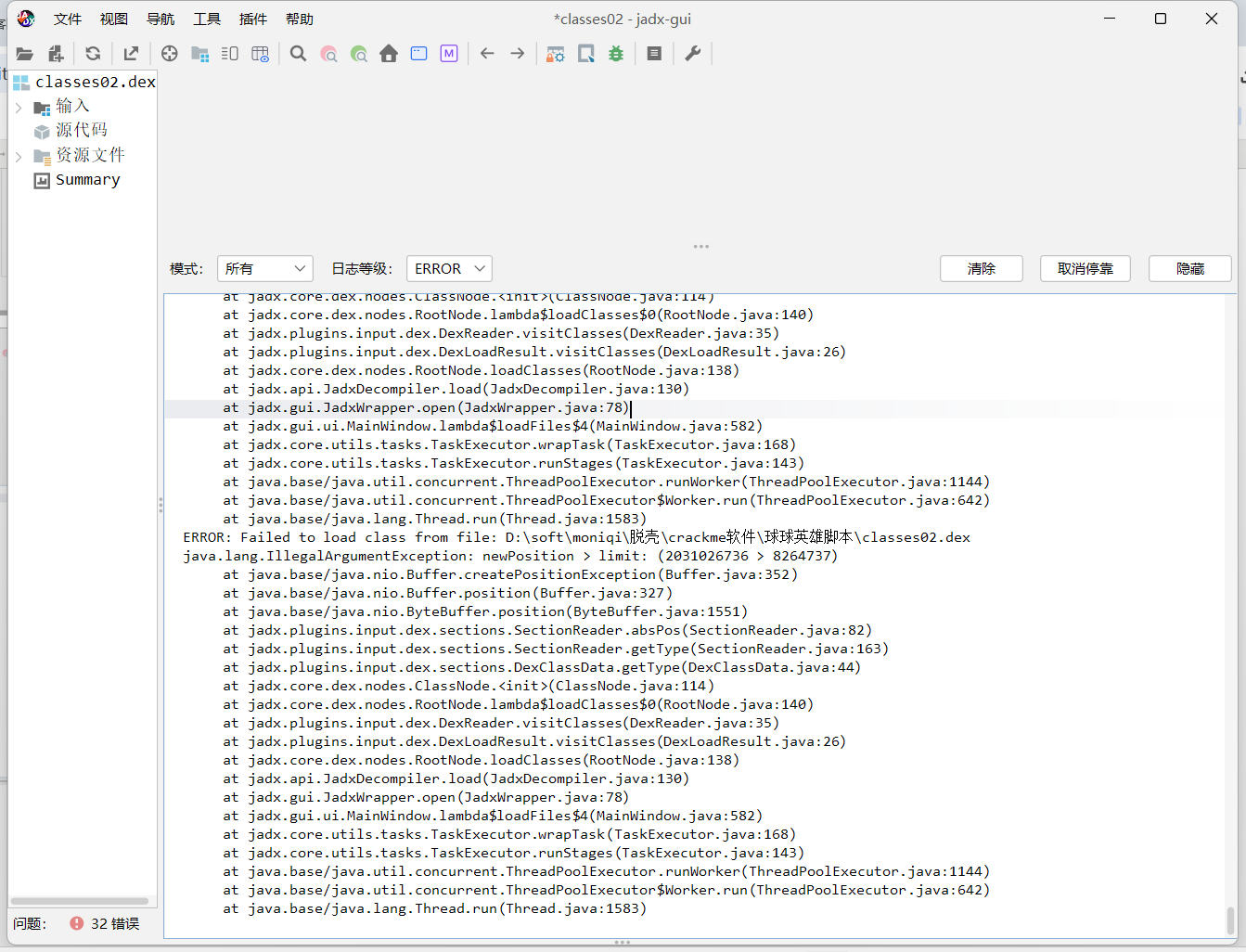Screen dimensions: 1246x952
Task: Click the export/save all toolbar icon
Action: pyautogui.click(x=131, y=54)
